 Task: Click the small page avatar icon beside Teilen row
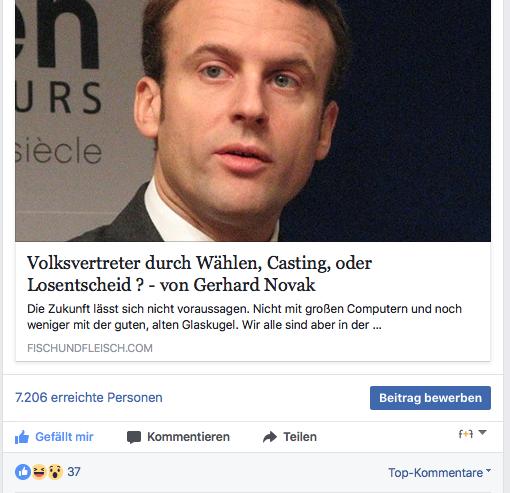point(466,434)
